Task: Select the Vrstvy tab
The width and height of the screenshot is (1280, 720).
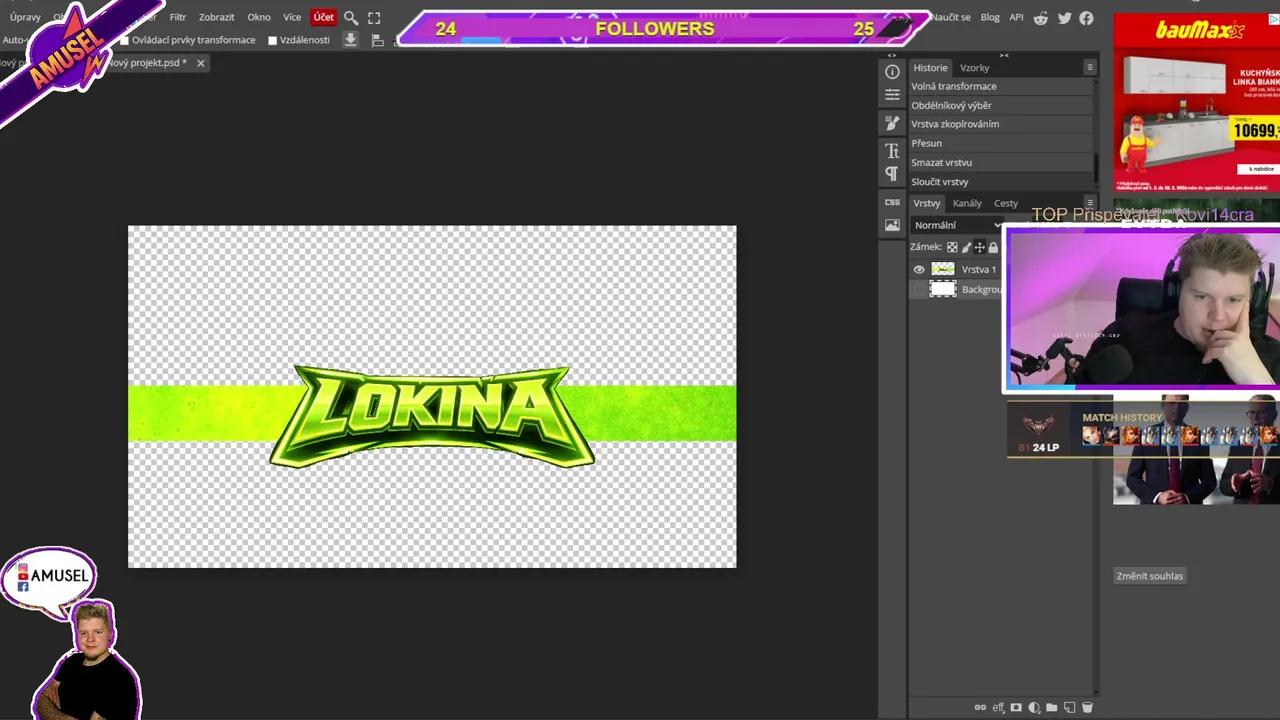Action: [x=927, y=203]
